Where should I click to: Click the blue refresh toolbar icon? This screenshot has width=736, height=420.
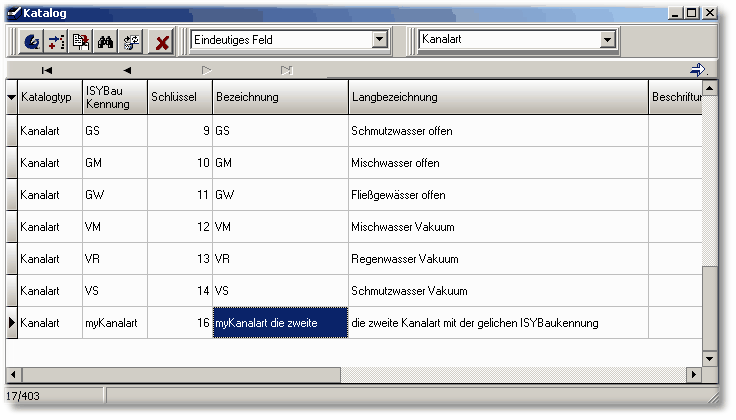[x=32, y=42]
